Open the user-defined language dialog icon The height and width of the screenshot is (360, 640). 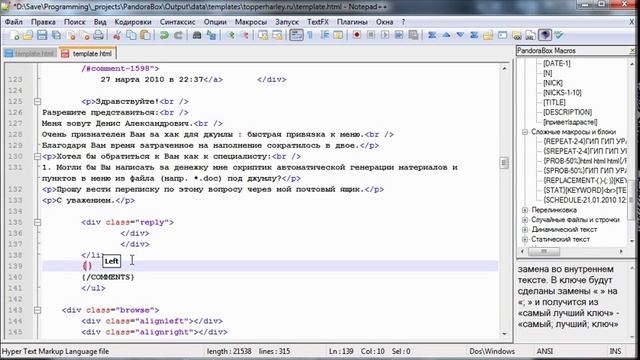[338, 36]
